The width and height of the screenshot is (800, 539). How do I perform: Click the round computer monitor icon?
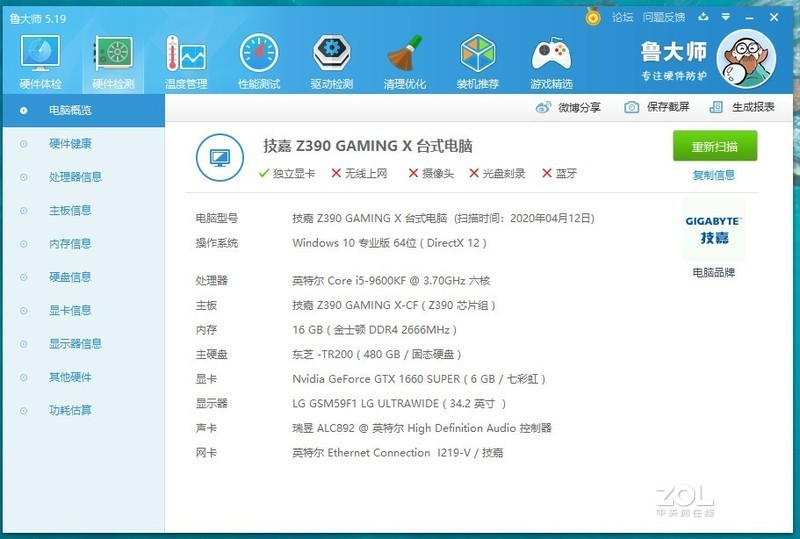click(220, 158)
